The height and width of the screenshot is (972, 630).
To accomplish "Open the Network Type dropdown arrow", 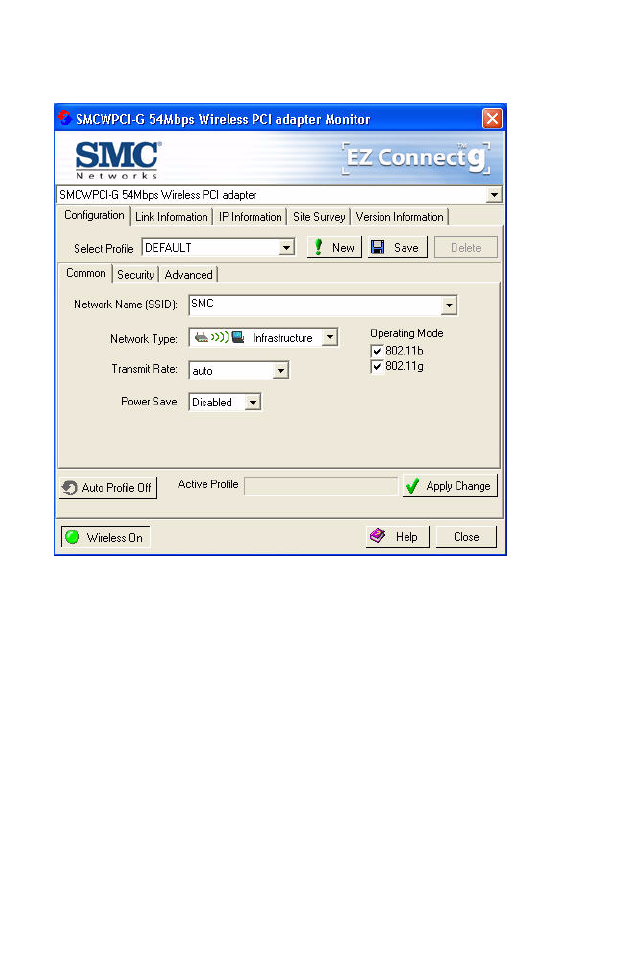I will tap(330, 337).
